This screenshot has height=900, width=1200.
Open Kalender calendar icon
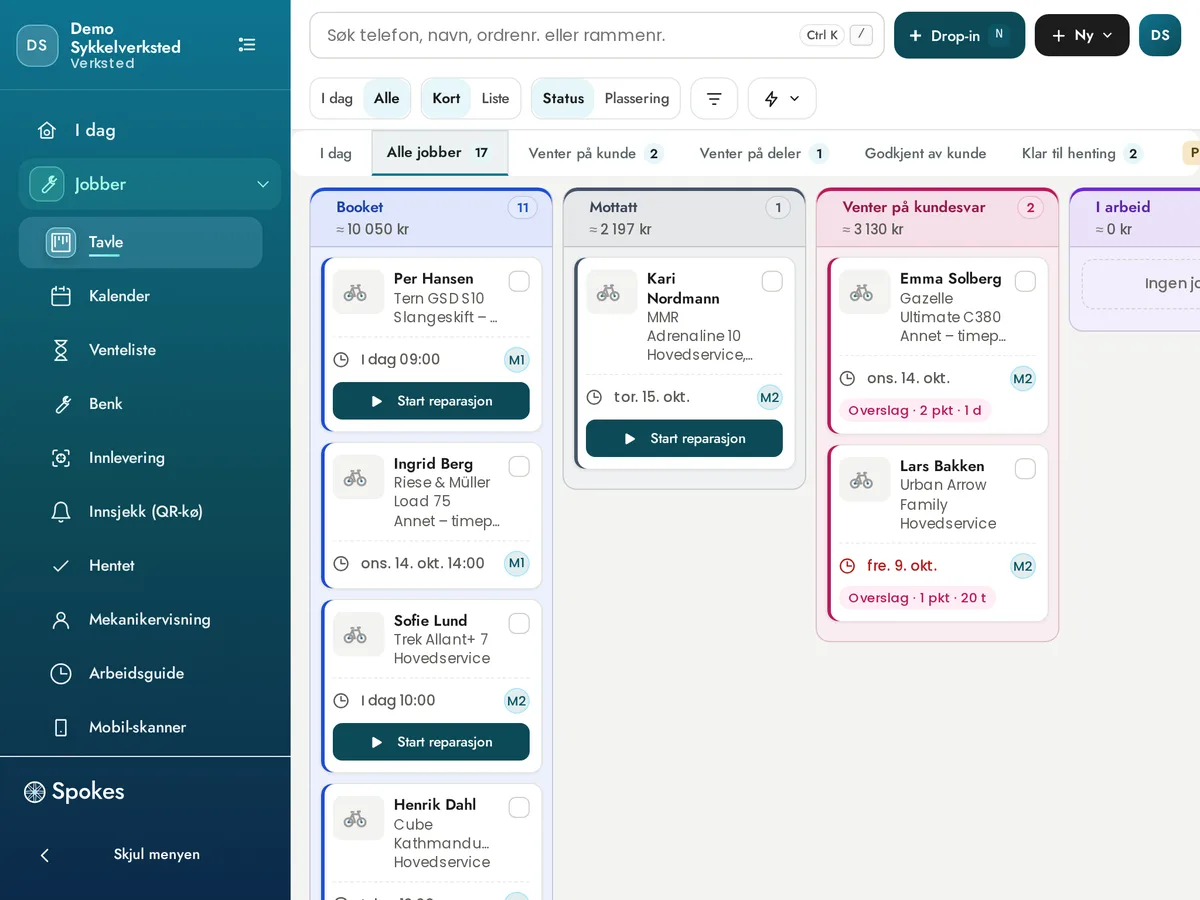pos(61,296)
